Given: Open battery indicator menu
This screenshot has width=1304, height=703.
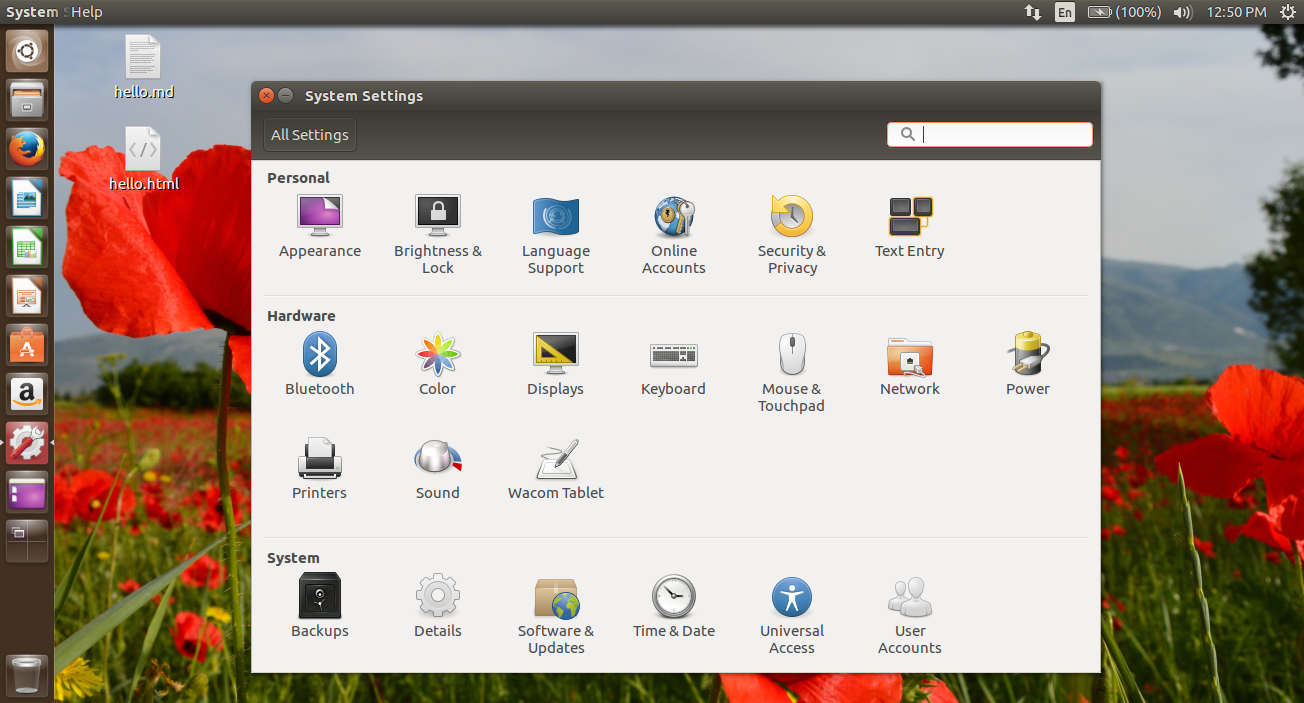Looking at the screenshot, I should pyautogui.click(x=1124, y=12).
